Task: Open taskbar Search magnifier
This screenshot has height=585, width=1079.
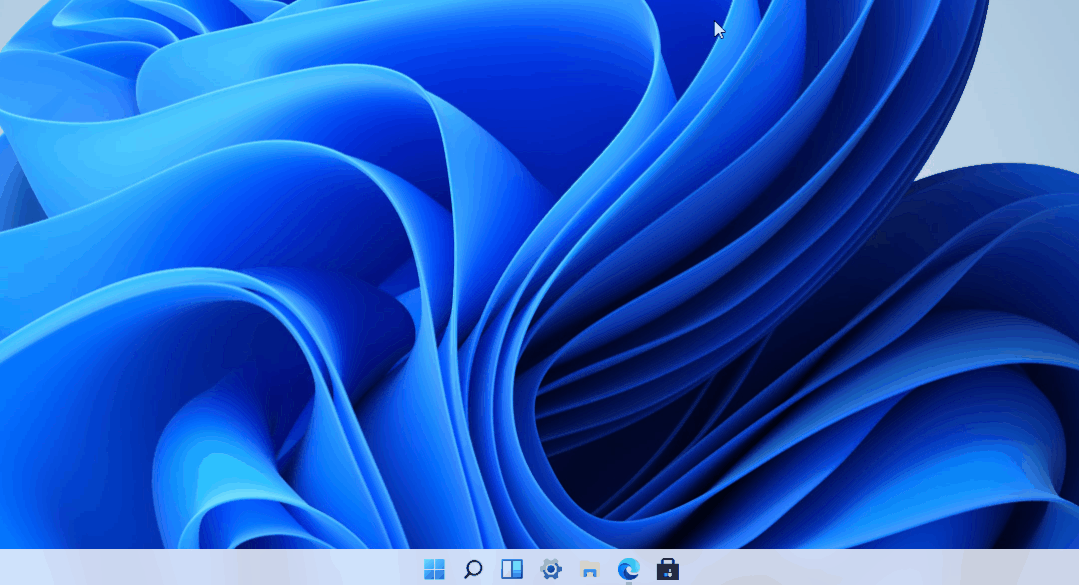Action: tap(473, 569)
